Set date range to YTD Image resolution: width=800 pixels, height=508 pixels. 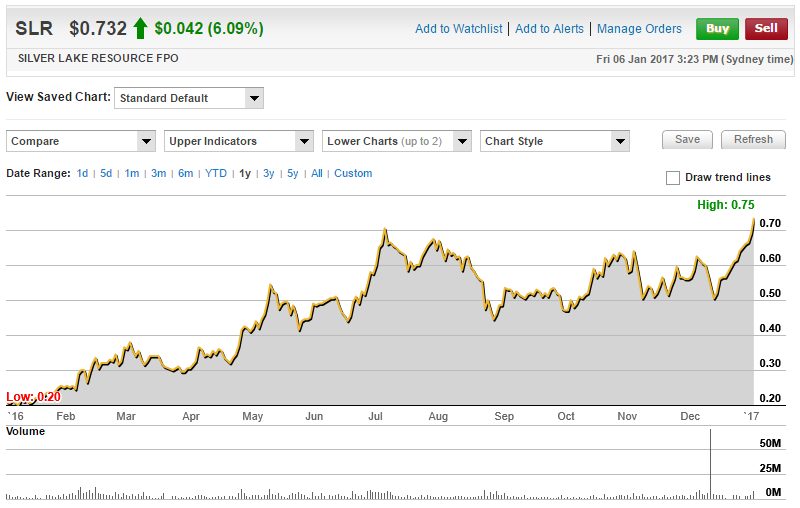[x=216, y=174]
